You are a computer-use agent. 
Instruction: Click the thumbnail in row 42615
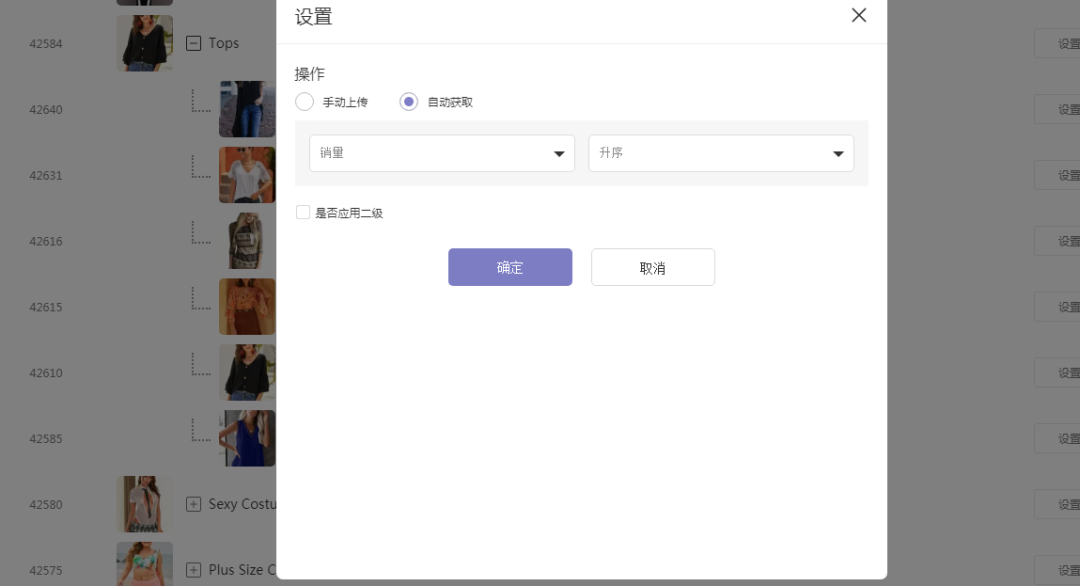246,306
